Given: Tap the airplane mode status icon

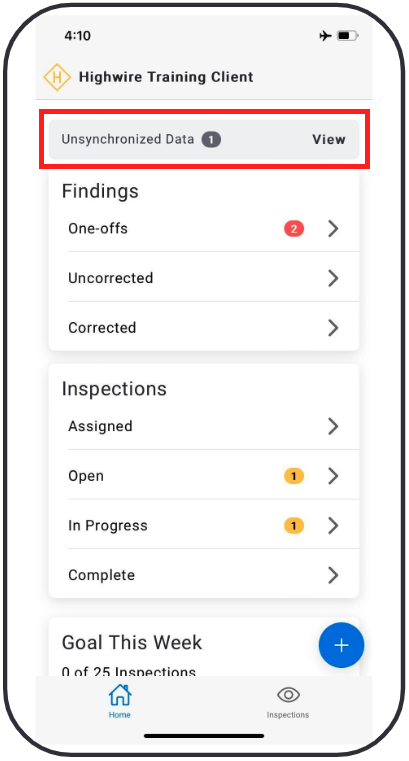Looking at the screenshot, I should tap(325, 36).
